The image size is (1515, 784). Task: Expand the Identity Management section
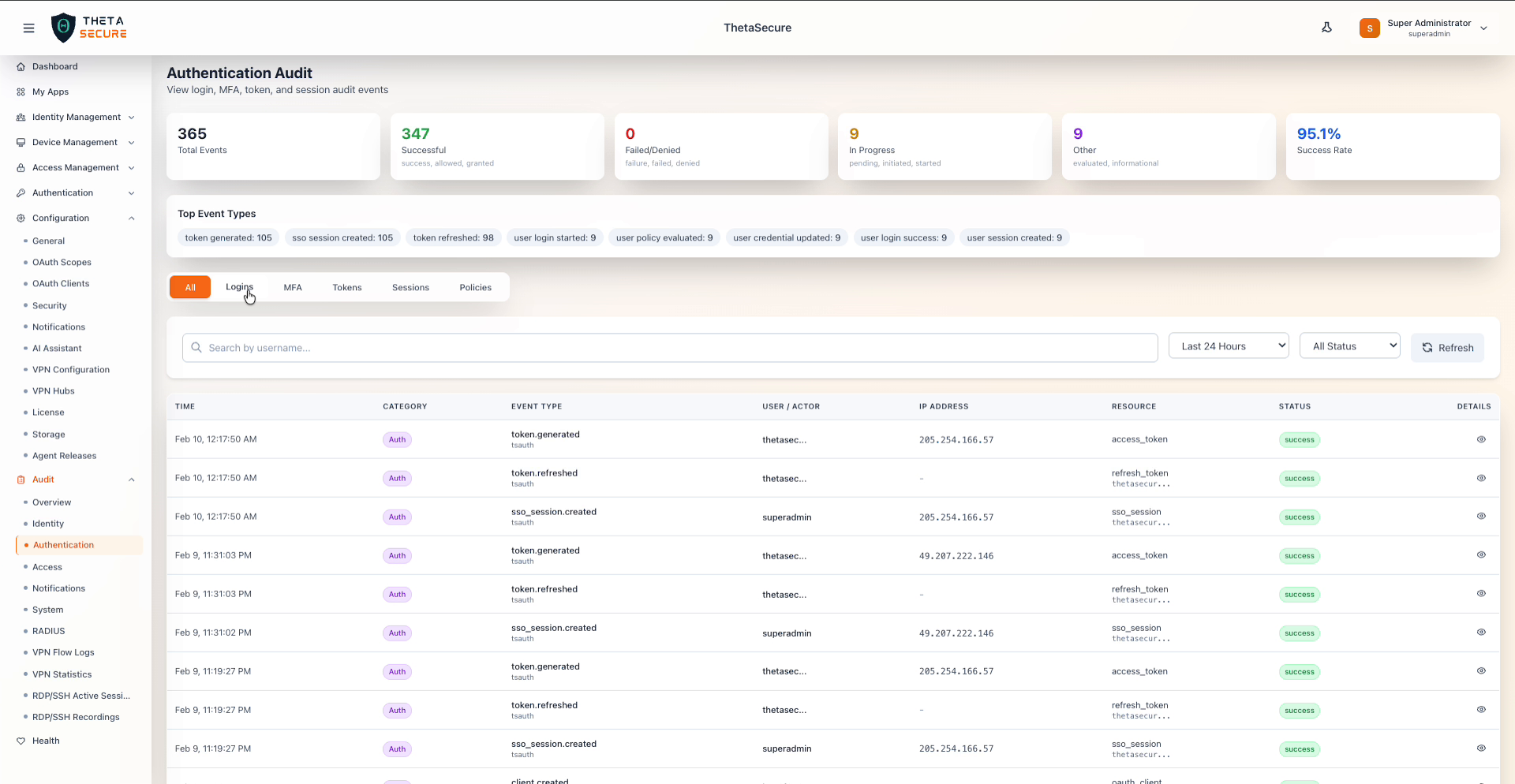tap(75, 117)
